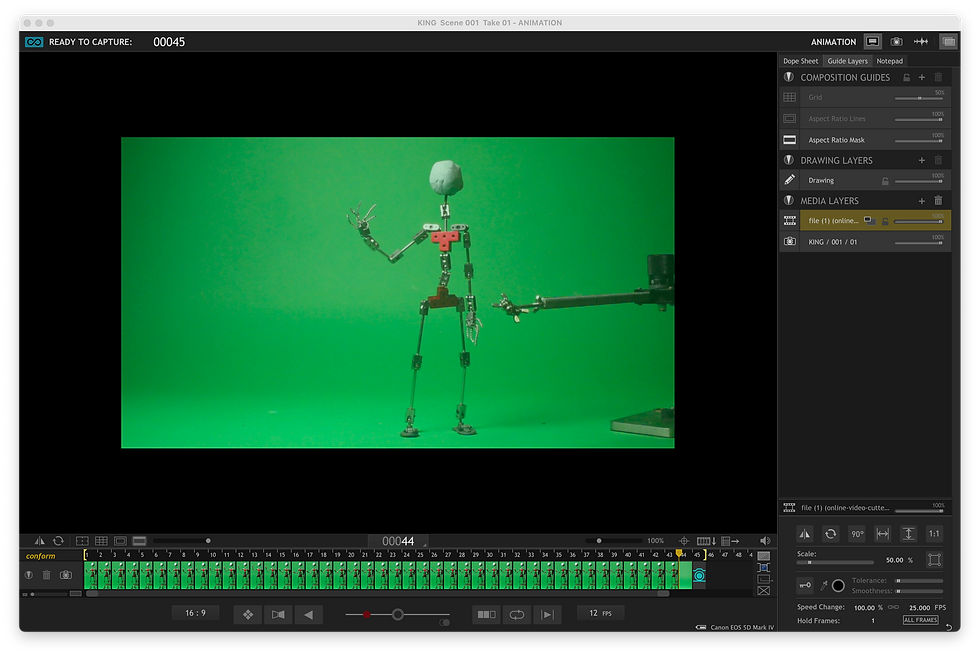Viewport: 980px width, 656px height.
Task: Click the workspace icon at the top-right corner
Action: click(948, 42)
